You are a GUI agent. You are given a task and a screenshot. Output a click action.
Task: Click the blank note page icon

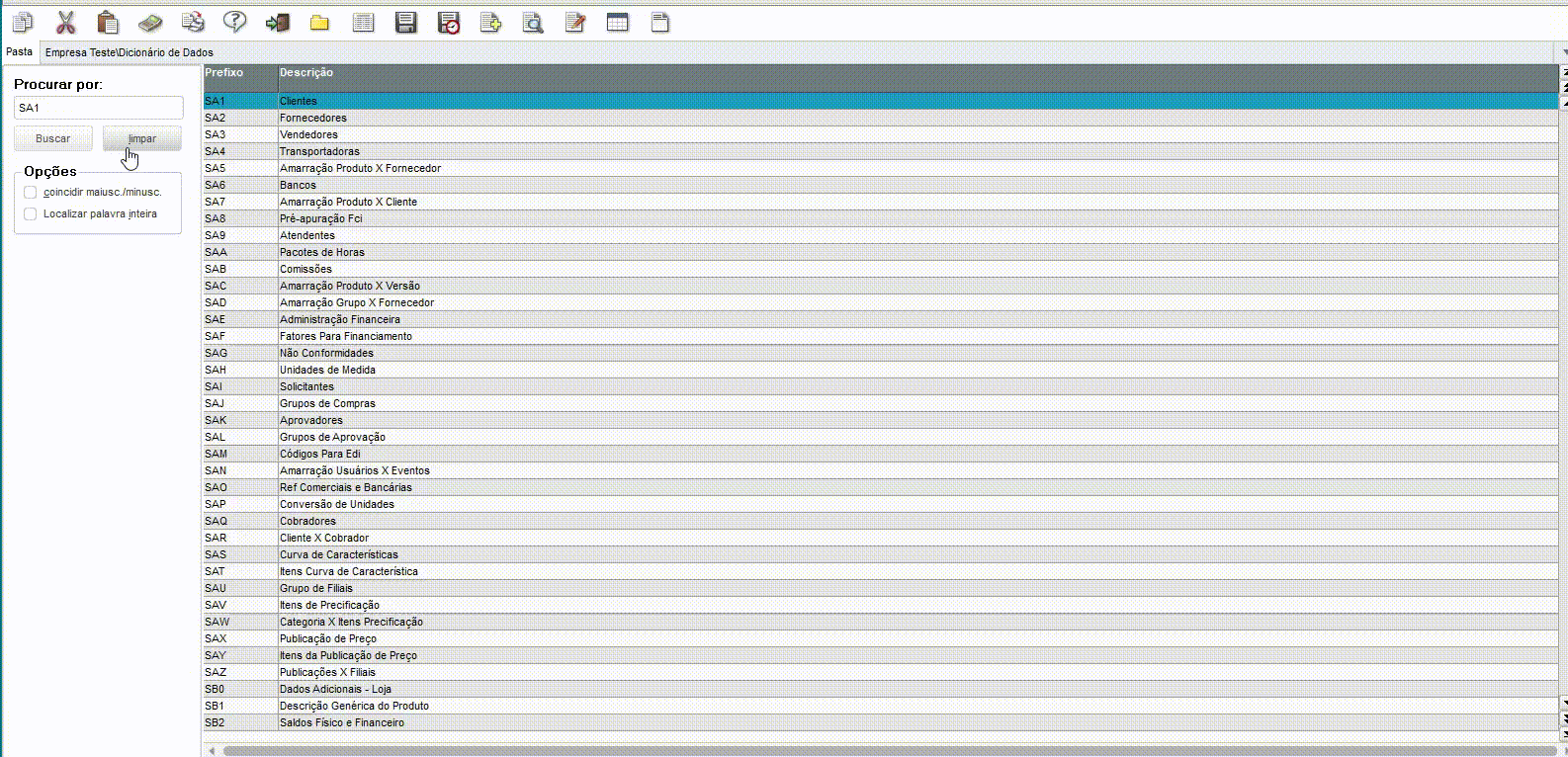tap(660, 22)
